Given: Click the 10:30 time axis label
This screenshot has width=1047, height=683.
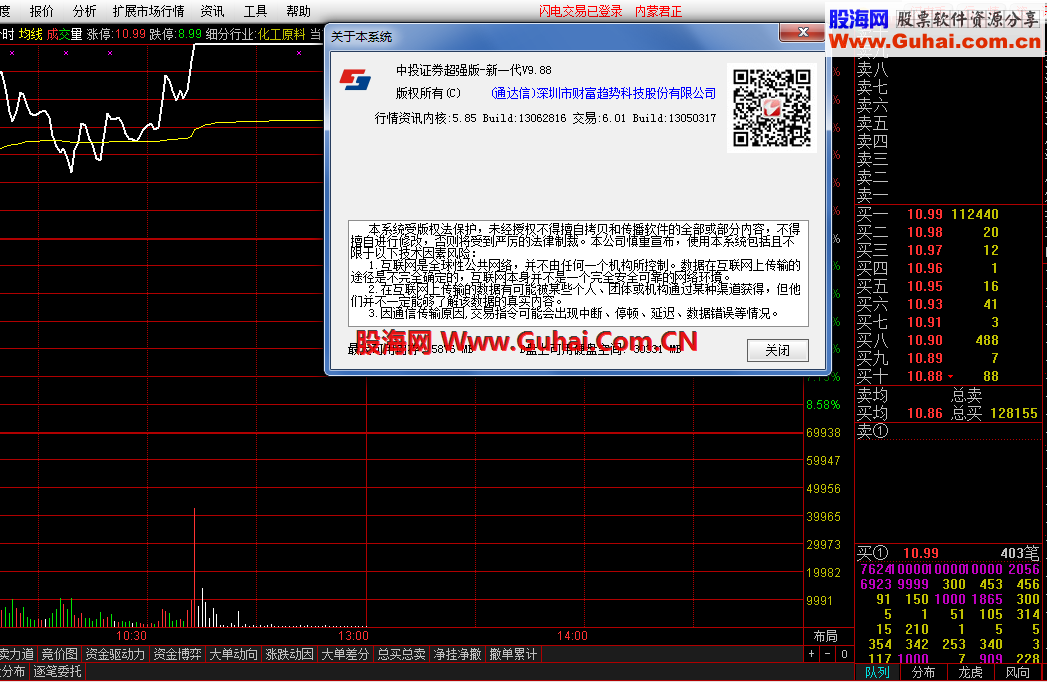Looking at the screenshot, I should 132,636.
